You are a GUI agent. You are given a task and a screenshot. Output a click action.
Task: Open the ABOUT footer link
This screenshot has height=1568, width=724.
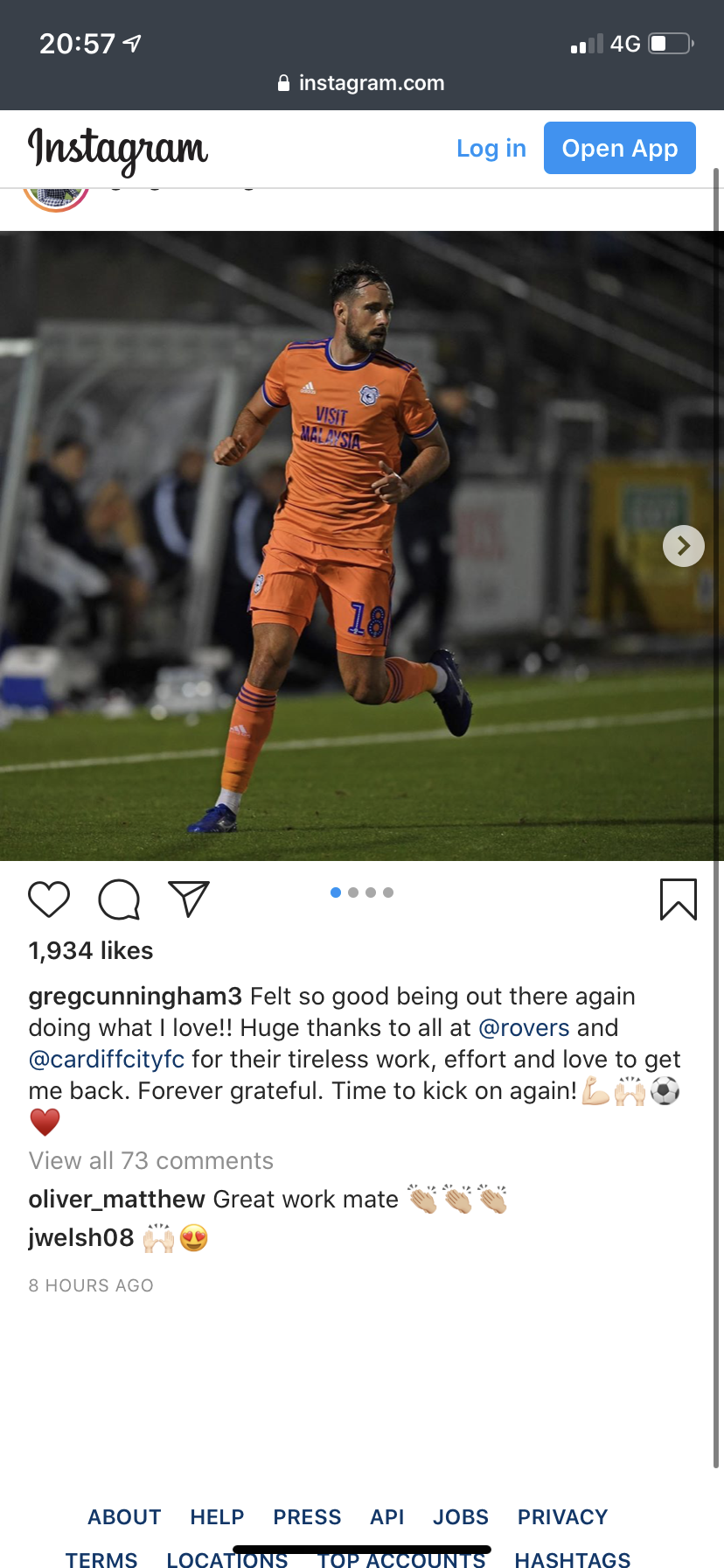pyautogui.click(x=124, y=1517)
